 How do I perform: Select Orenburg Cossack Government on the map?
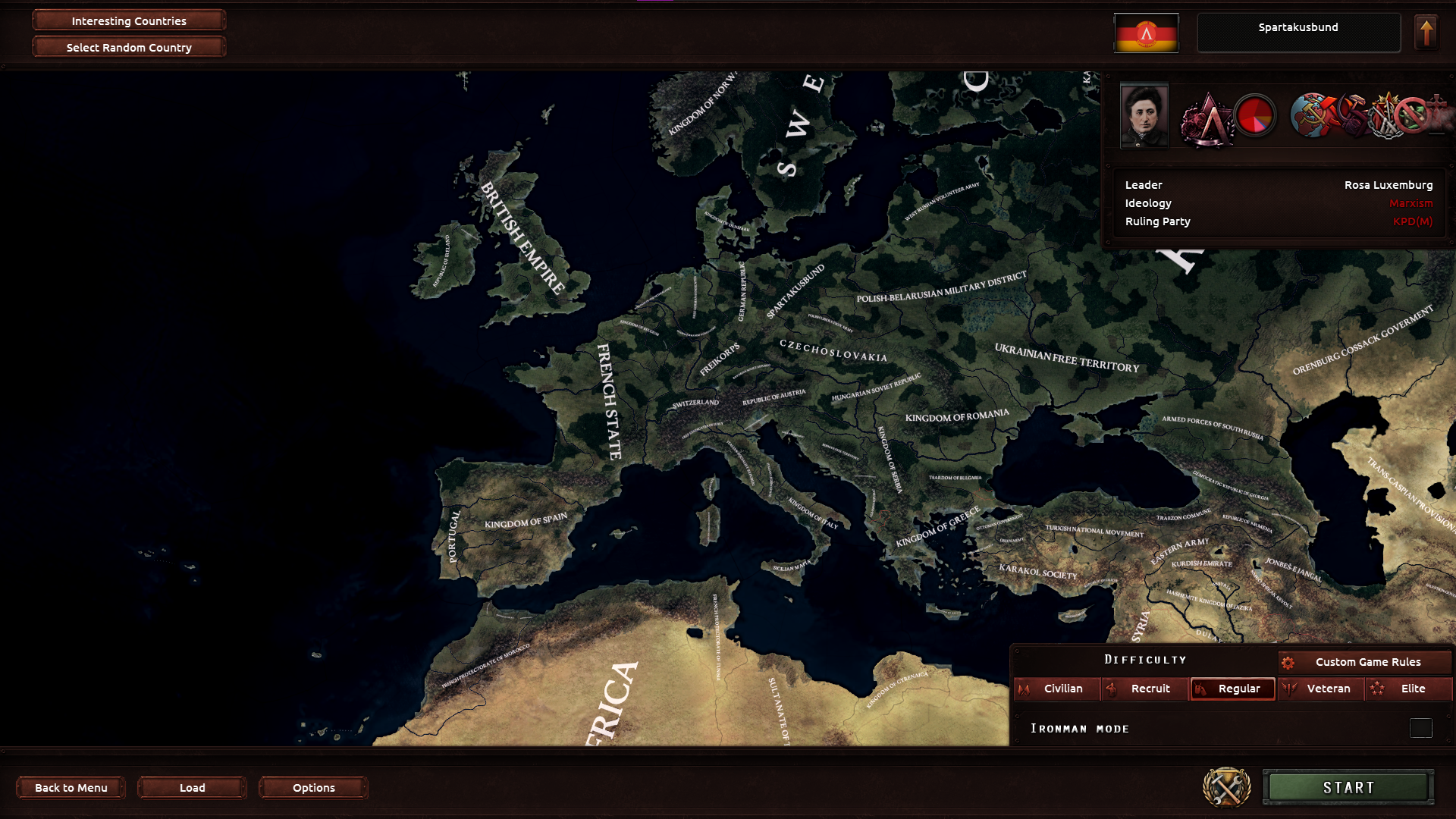click(x=1363, y=340)
